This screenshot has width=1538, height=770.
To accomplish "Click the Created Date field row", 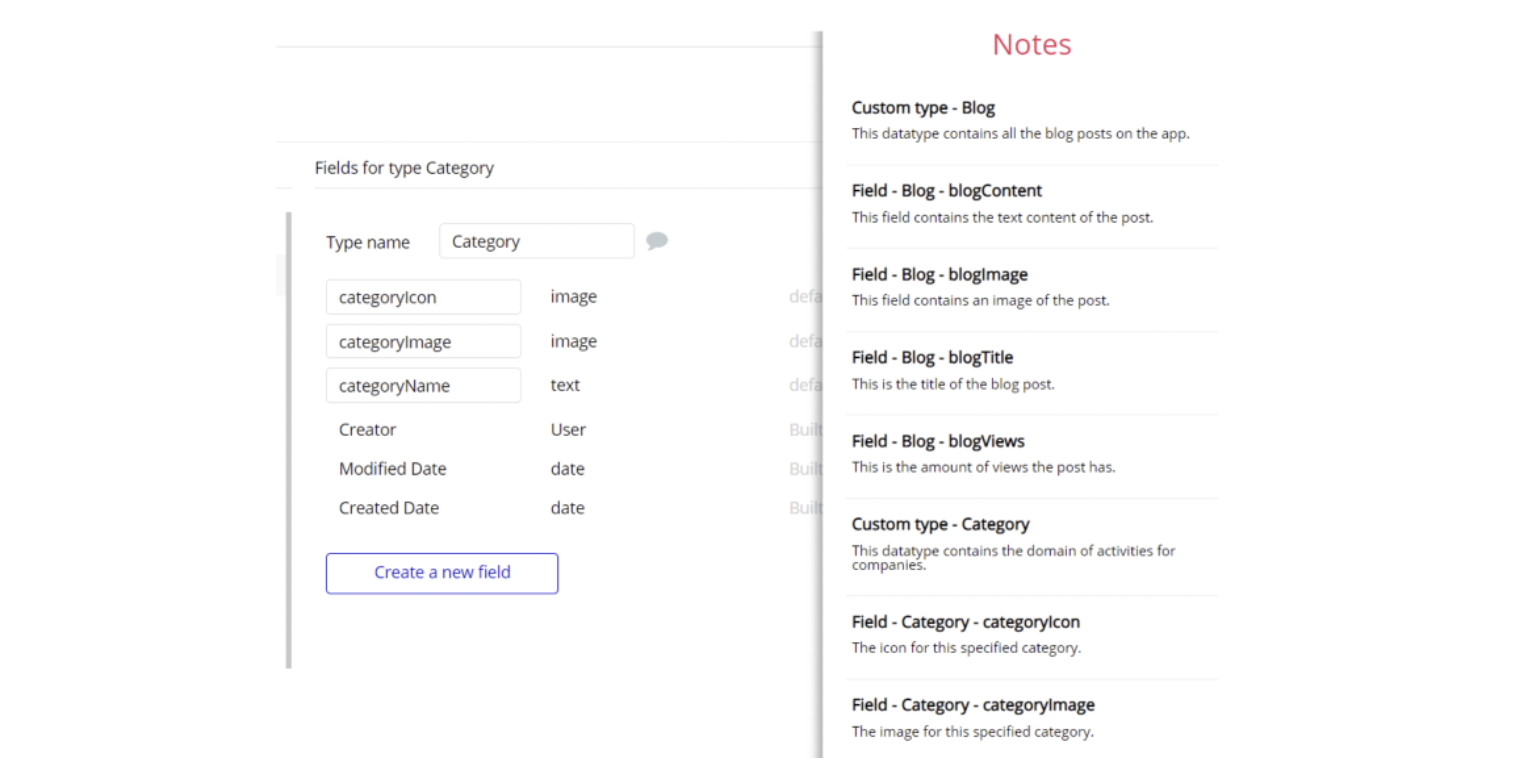I will (388, 508).
